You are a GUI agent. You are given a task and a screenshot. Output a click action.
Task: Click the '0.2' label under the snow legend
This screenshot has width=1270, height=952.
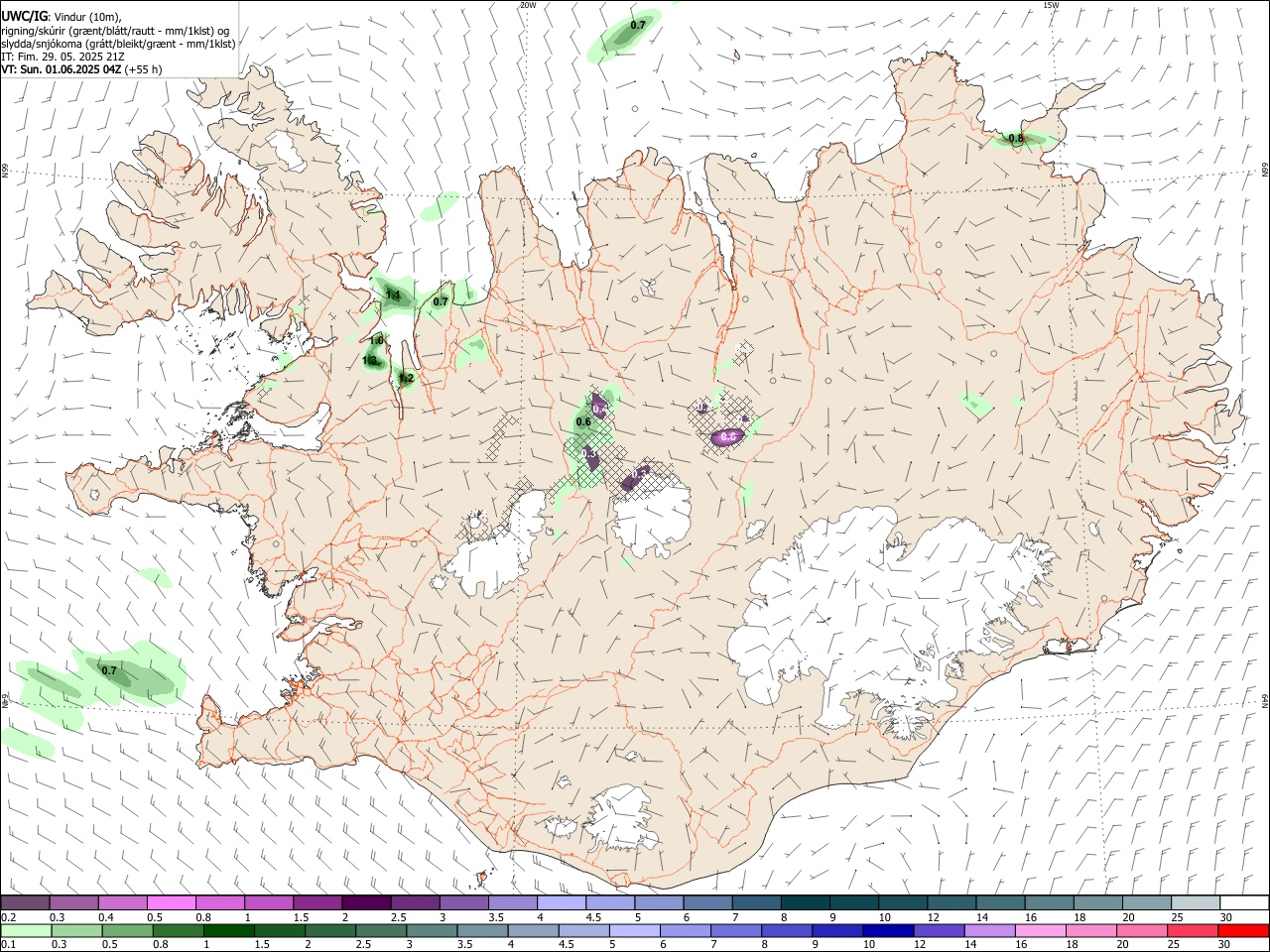click(x=8, y=917)
